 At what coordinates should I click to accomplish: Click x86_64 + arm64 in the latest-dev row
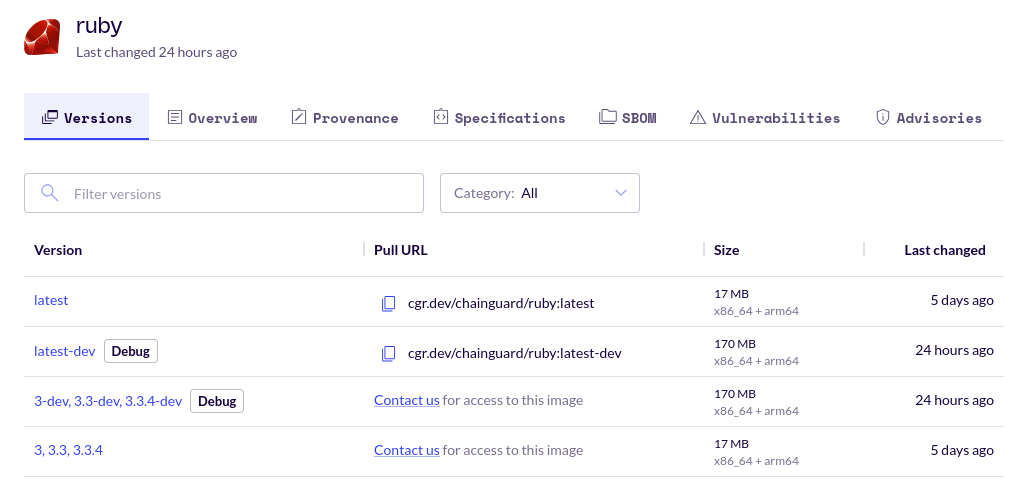(756, 361)
